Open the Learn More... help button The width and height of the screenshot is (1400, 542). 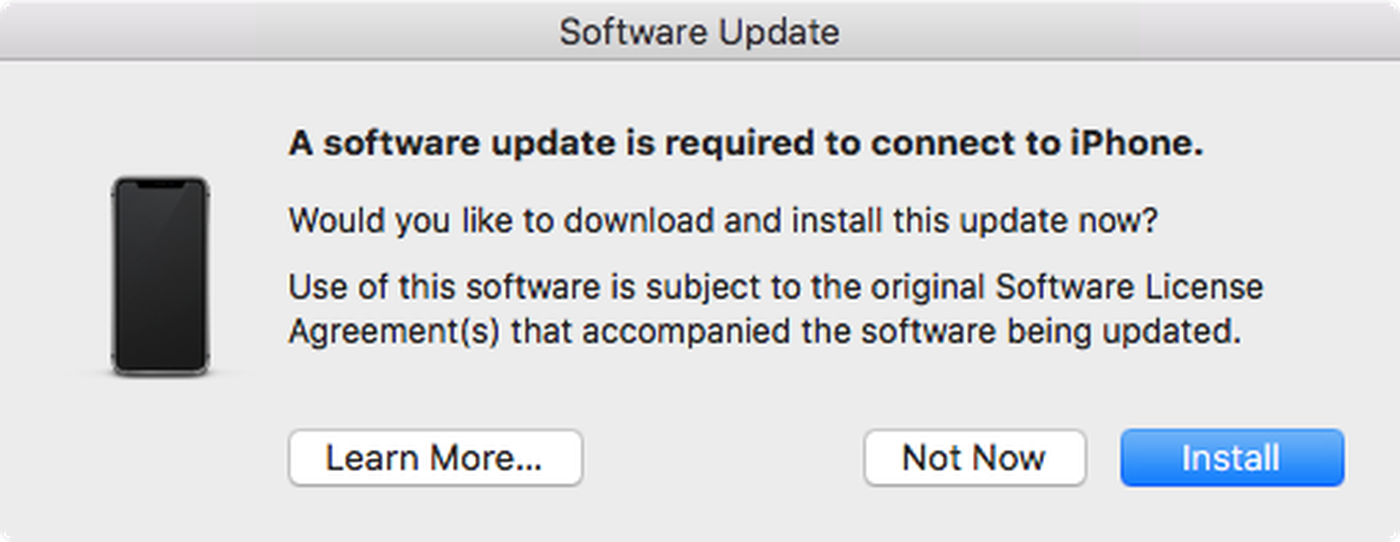click(x=435, y=458)
